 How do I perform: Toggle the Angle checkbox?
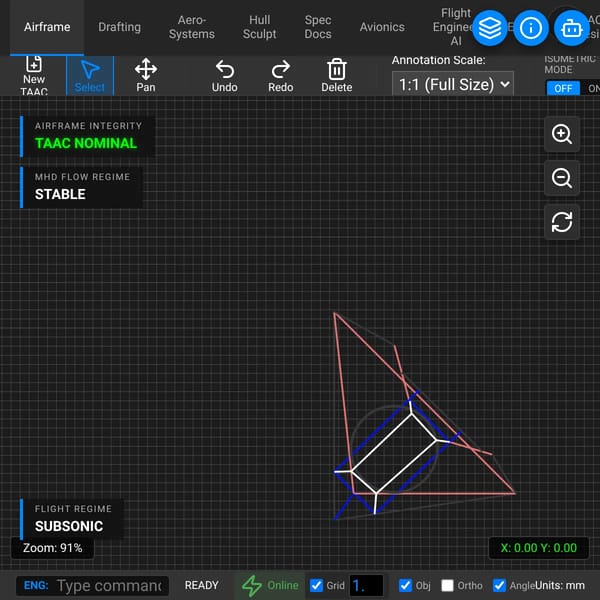click(x=499, y=585)
